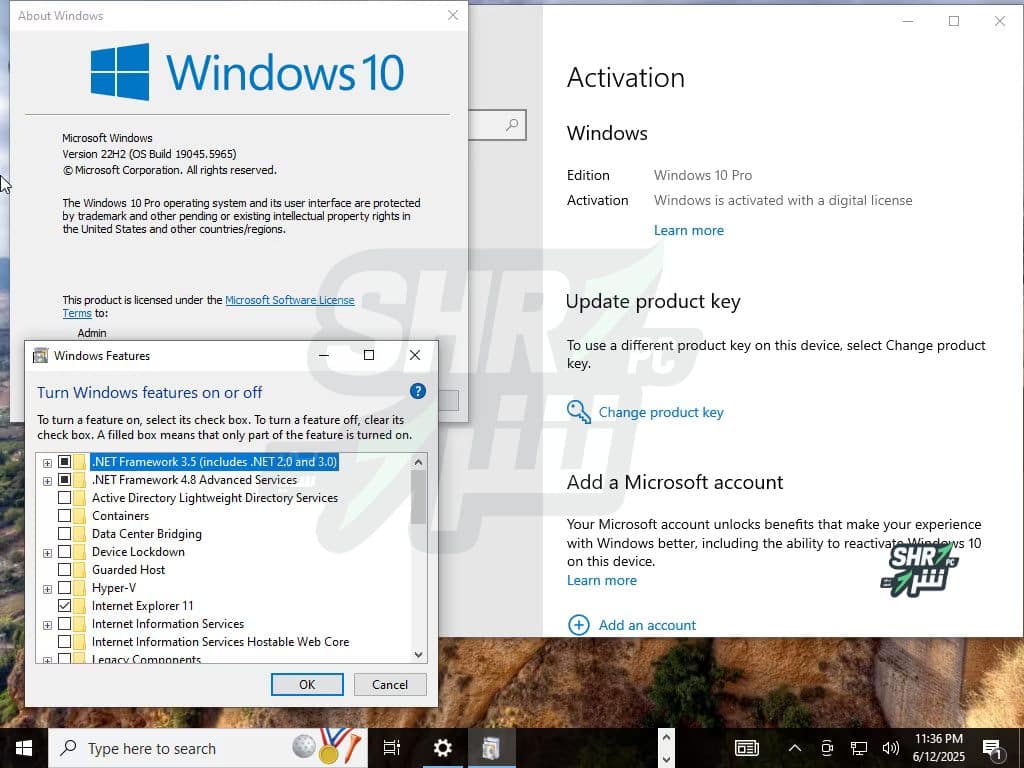Image resolution: width=1024 pixels, height=768 pixels.
Task: Click the folder icon beside Active Directory Lightweight
Action: pos(80,498)
